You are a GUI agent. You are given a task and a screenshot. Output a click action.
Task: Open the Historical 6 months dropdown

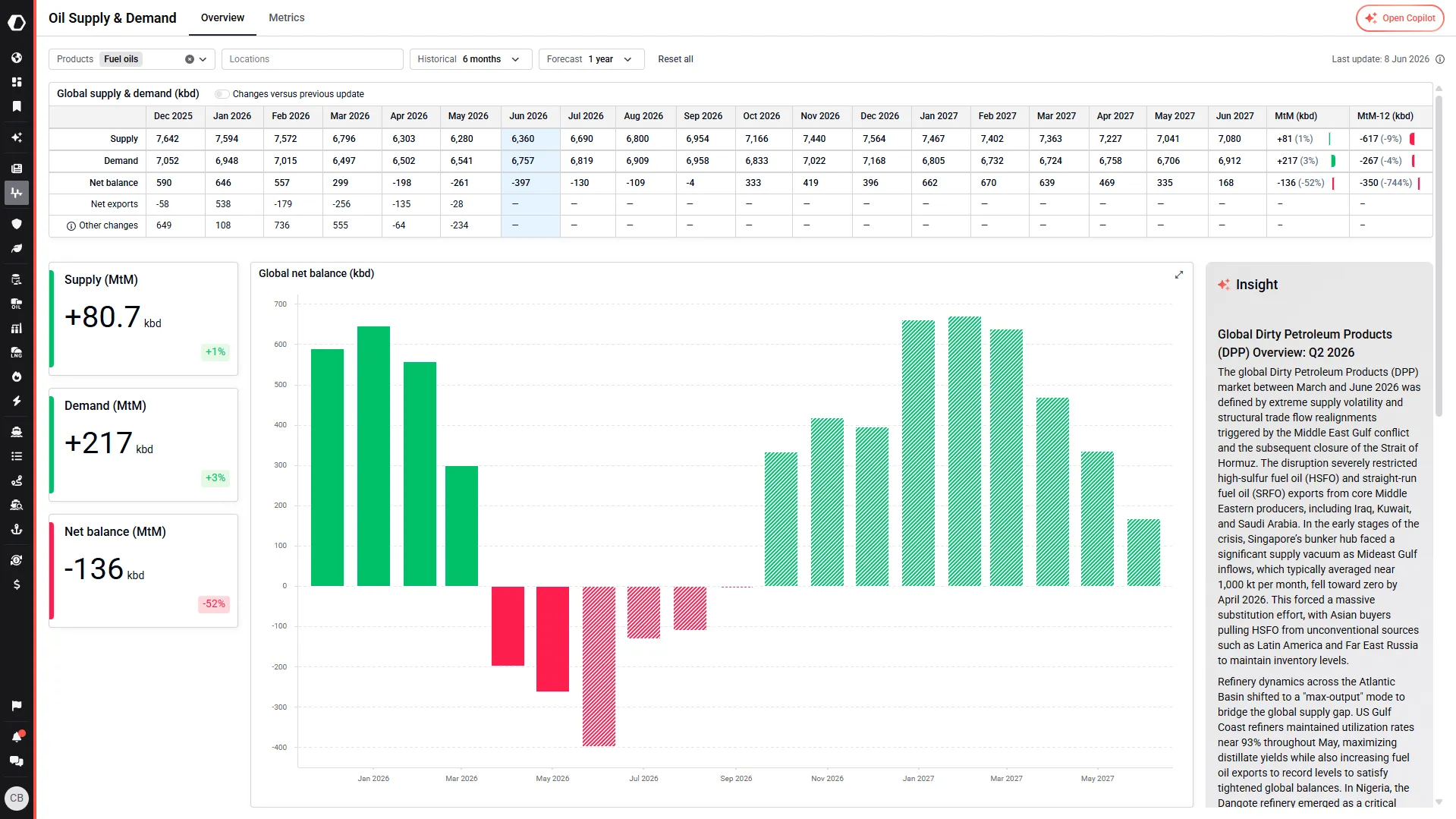click(470, 59)
